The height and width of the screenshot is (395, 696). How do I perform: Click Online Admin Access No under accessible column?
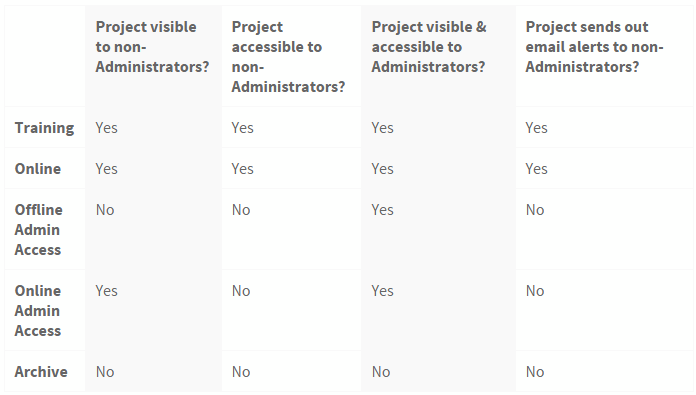click(241, 291)
